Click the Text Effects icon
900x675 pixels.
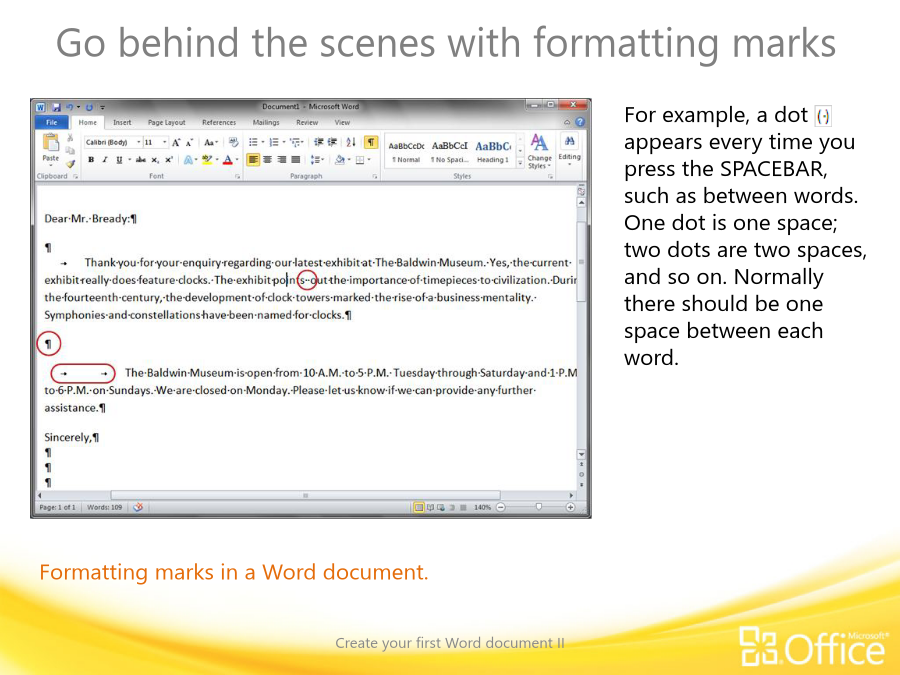[188, 160]
